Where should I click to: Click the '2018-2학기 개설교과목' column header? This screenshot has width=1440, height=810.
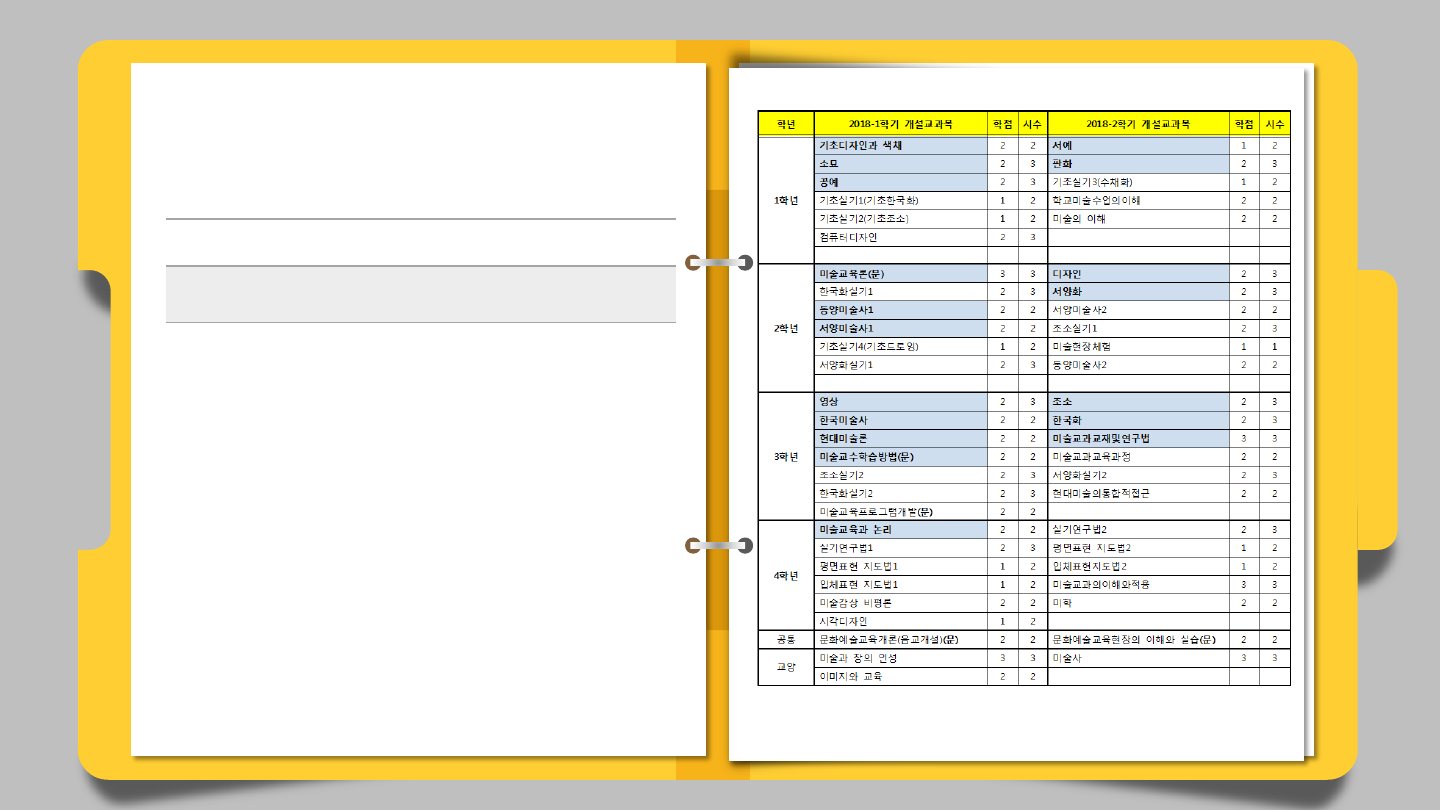click(x=1138, y=124)
